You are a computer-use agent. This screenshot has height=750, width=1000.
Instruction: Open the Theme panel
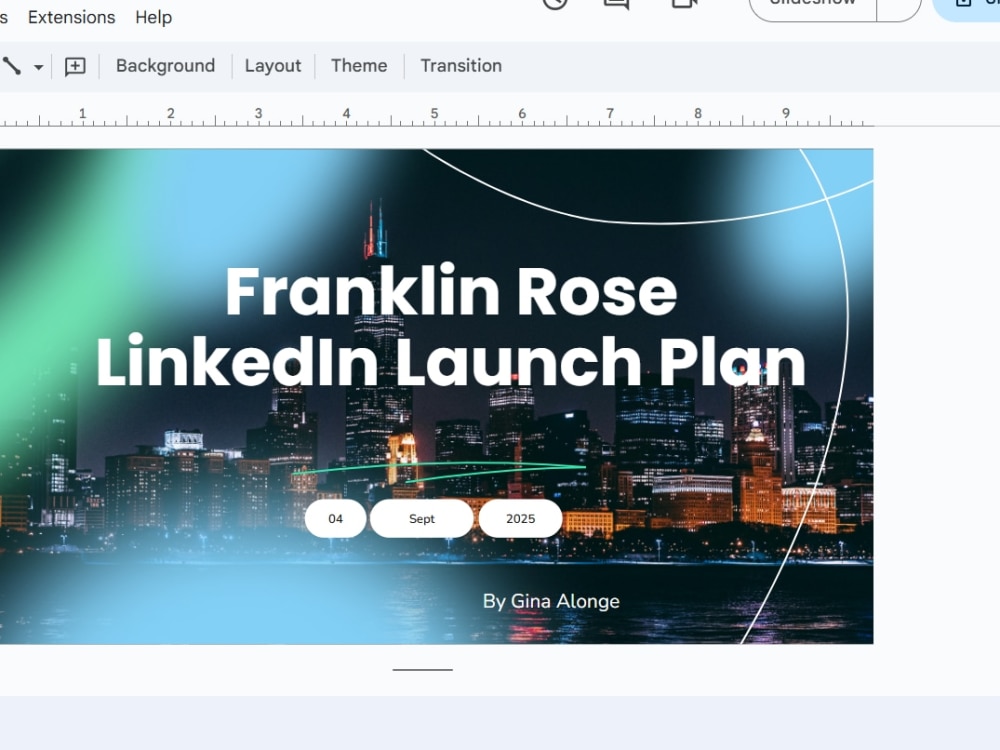(x=359, y=66)
